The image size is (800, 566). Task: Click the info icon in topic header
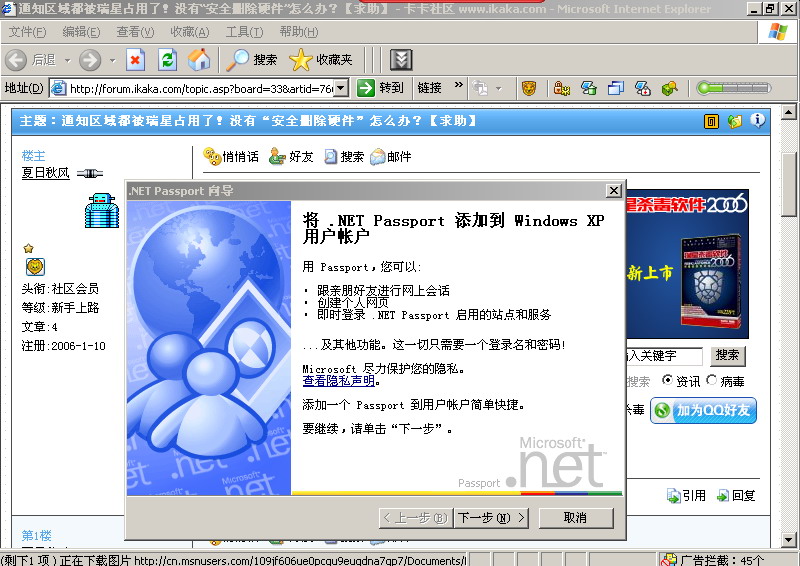coord(758,120)
